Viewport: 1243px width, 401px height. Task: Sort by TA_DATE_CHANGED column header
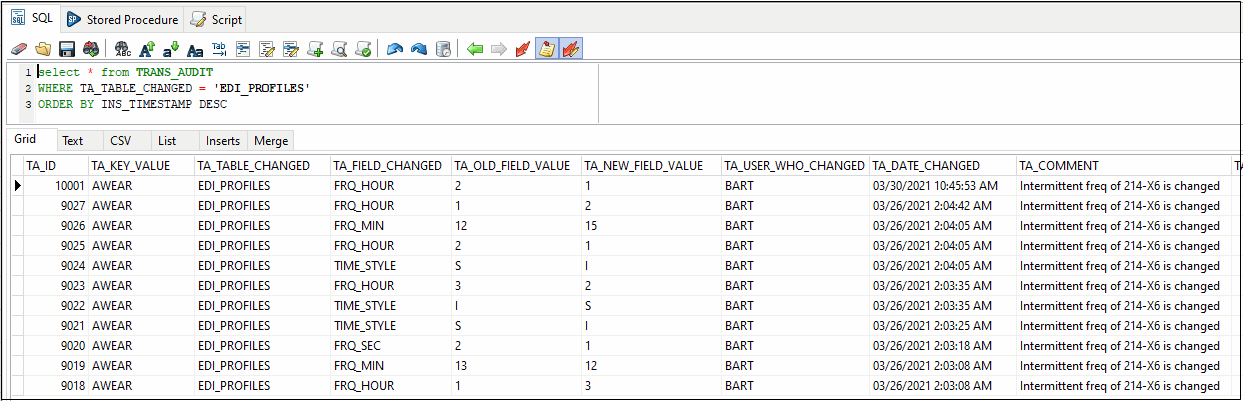point(926,166)
